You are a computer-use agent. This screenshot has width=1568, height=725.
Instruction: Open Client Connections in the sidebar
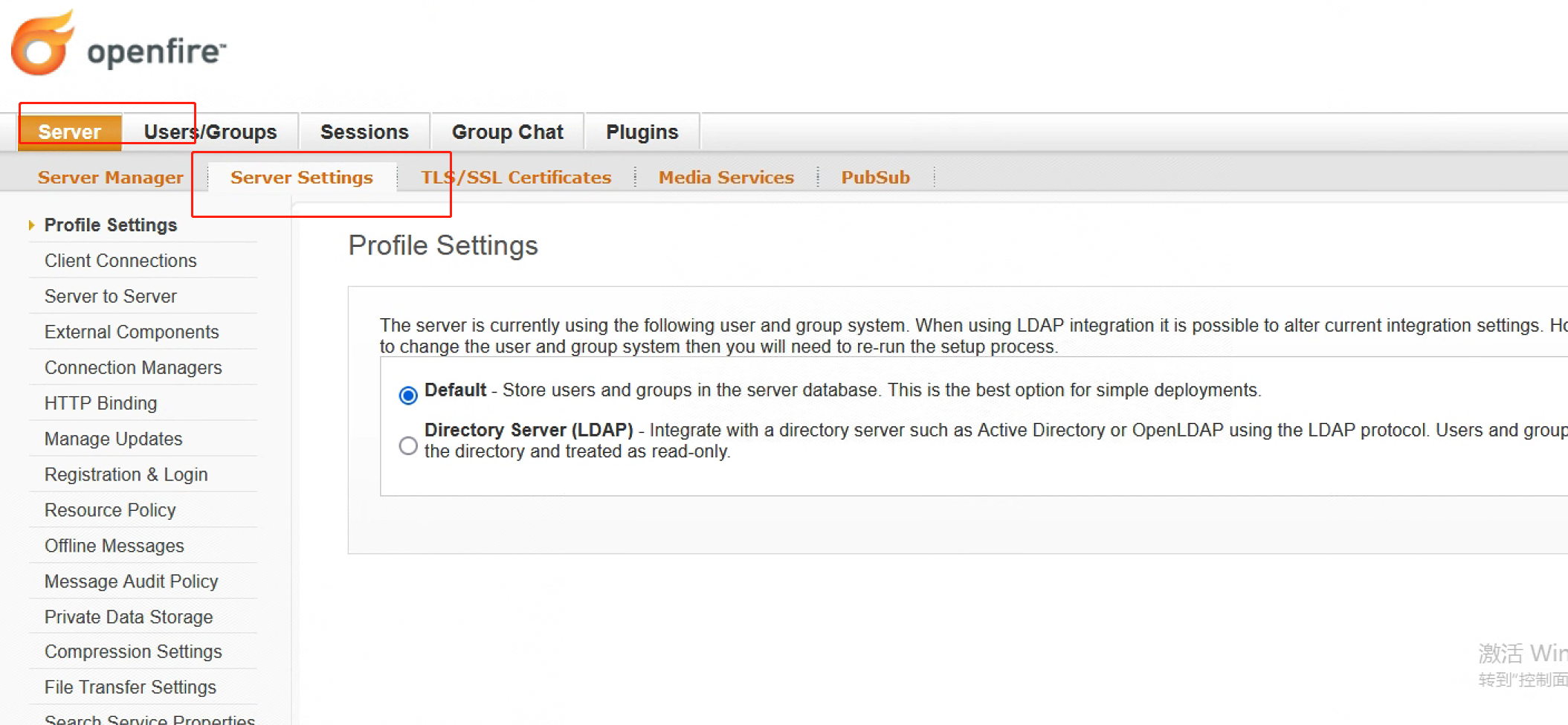click(x=120, y=260)
